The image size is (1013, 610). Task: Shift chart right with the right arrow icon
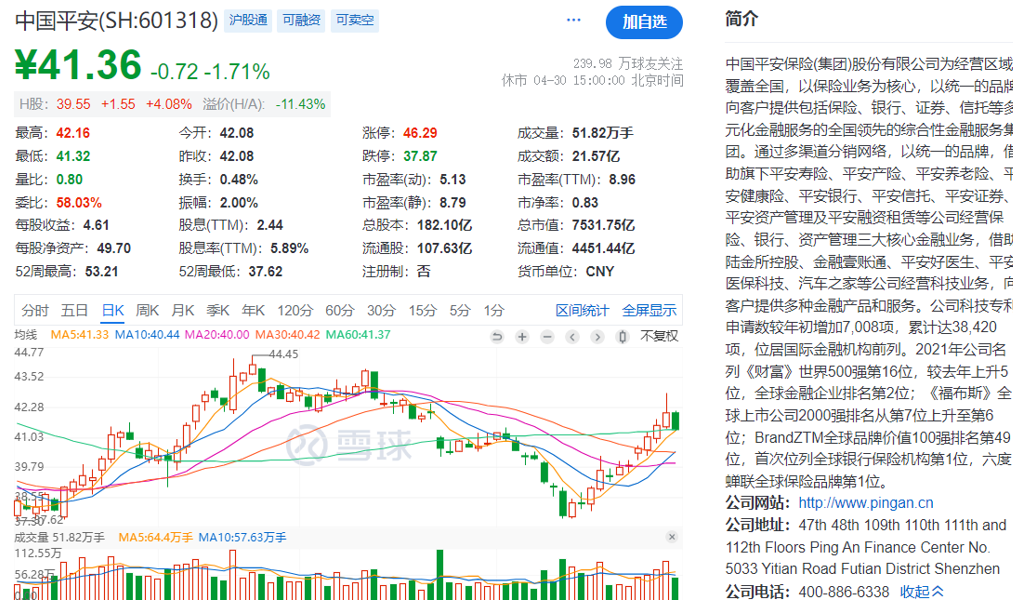click(598, 337)
